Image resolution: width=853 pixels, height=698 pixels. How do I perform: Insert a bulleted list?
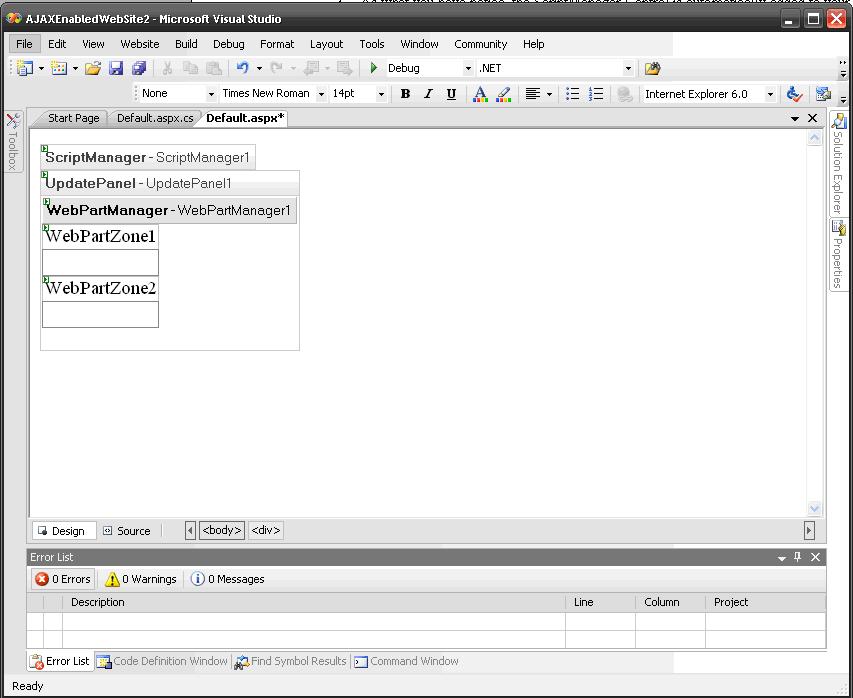(x=572, y=94)
